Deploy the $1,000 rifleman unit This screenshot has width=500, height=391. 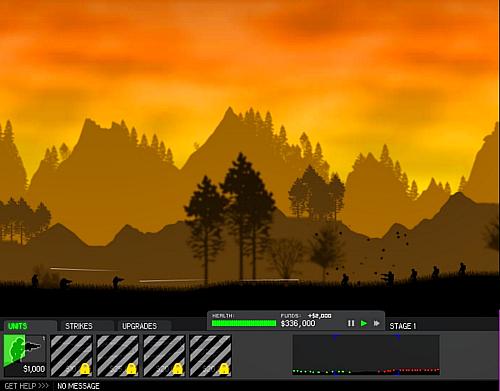click(x=25, y=355)
